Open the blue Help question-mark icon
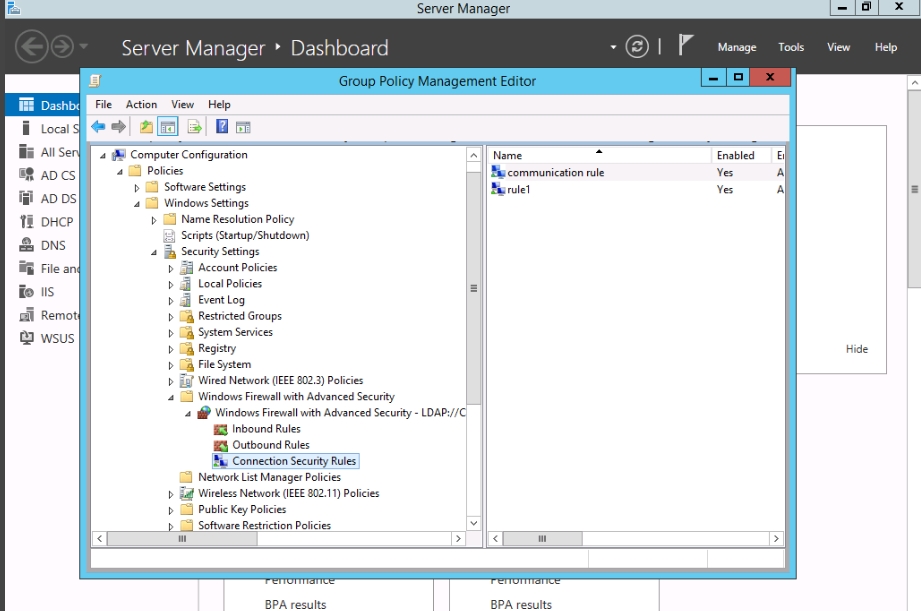The height and width of the screenshot is (611, 921). [222, 126]
